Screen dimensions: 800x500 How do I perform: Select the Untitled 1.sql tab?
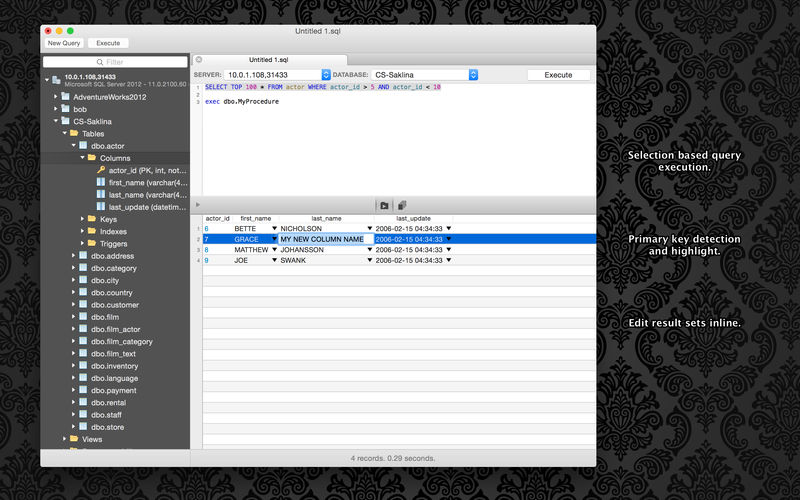coord(270,60)
